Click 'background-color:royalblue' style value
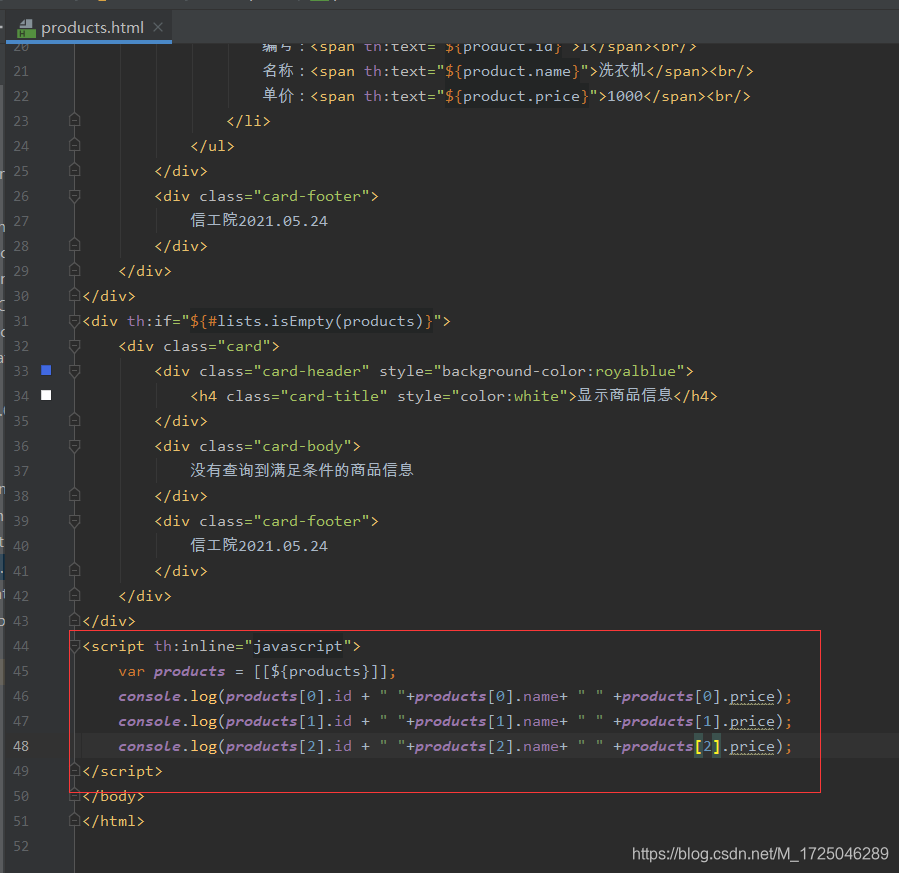Viewport: 899px width, 873px height. coord(558,371)
